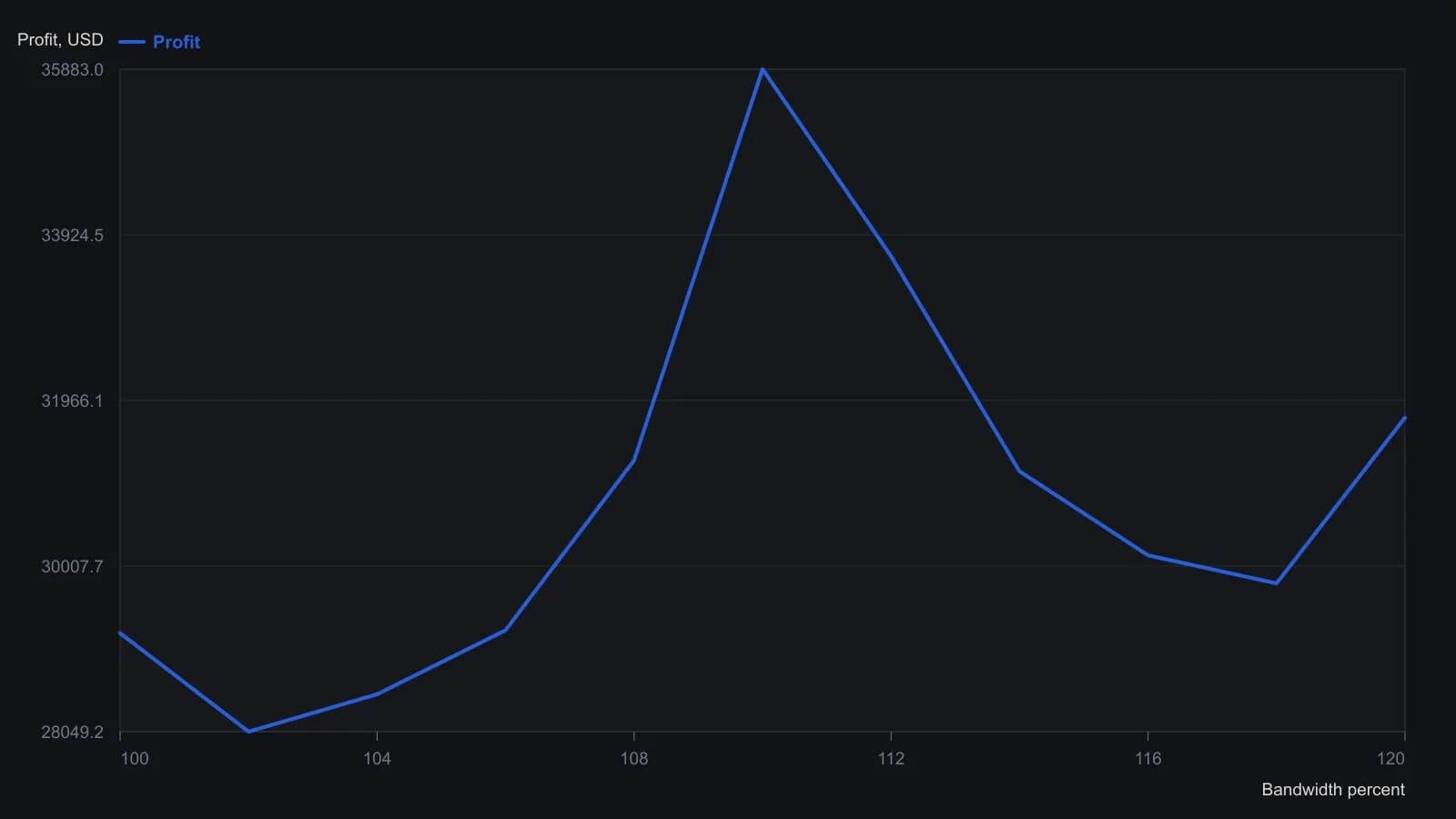Toggle the Profit series legend entry
Screen dimensions: 1456x819
pyautogui.click(x=159, y=42)
